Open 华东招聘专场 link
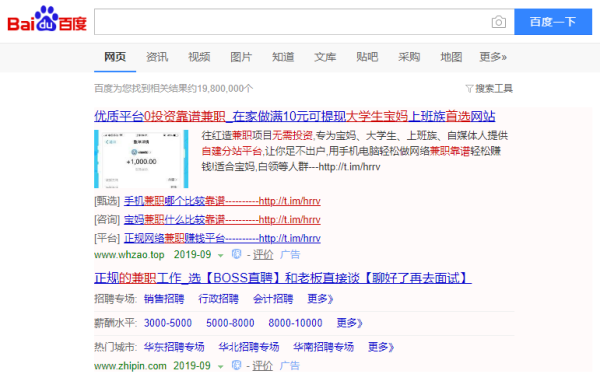This screenshot has width=600, height=381. (x=174, y=347)
